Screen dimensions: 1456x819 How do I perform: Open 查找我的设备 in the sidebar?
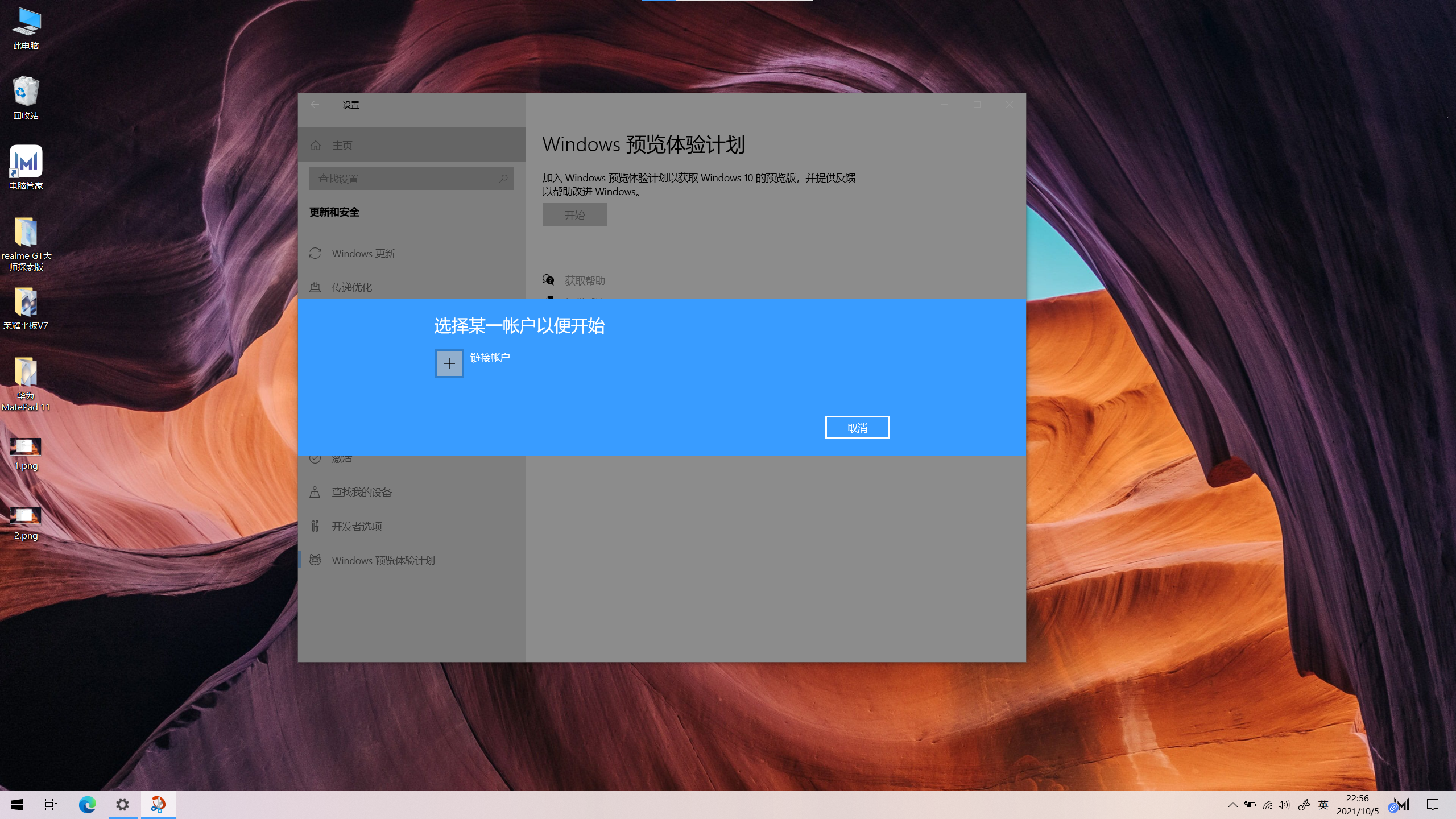point(412,492)
